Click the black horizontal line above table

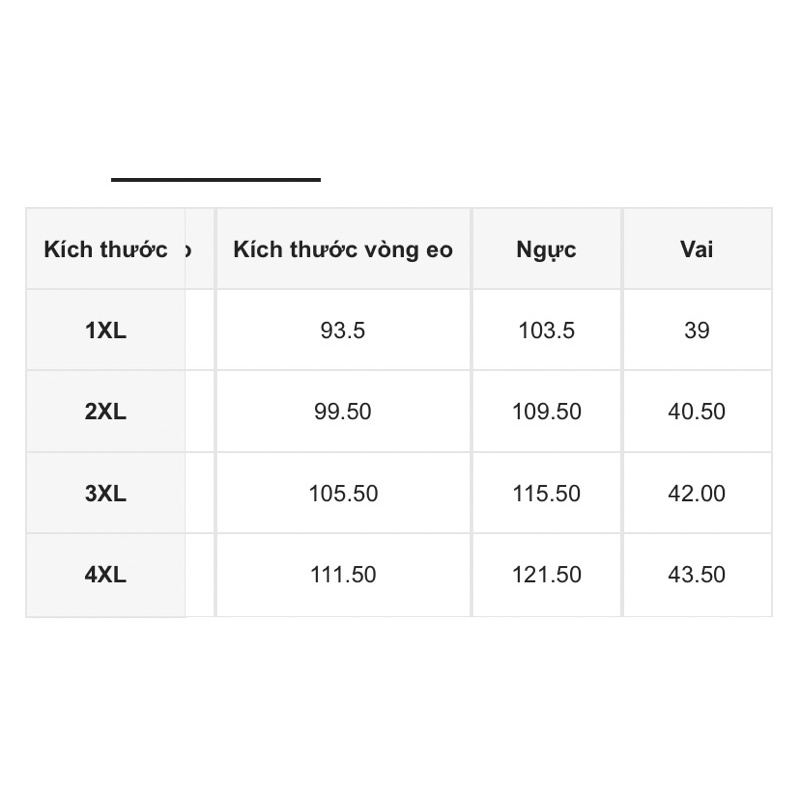pyautogui.click(x=216, y=180)
